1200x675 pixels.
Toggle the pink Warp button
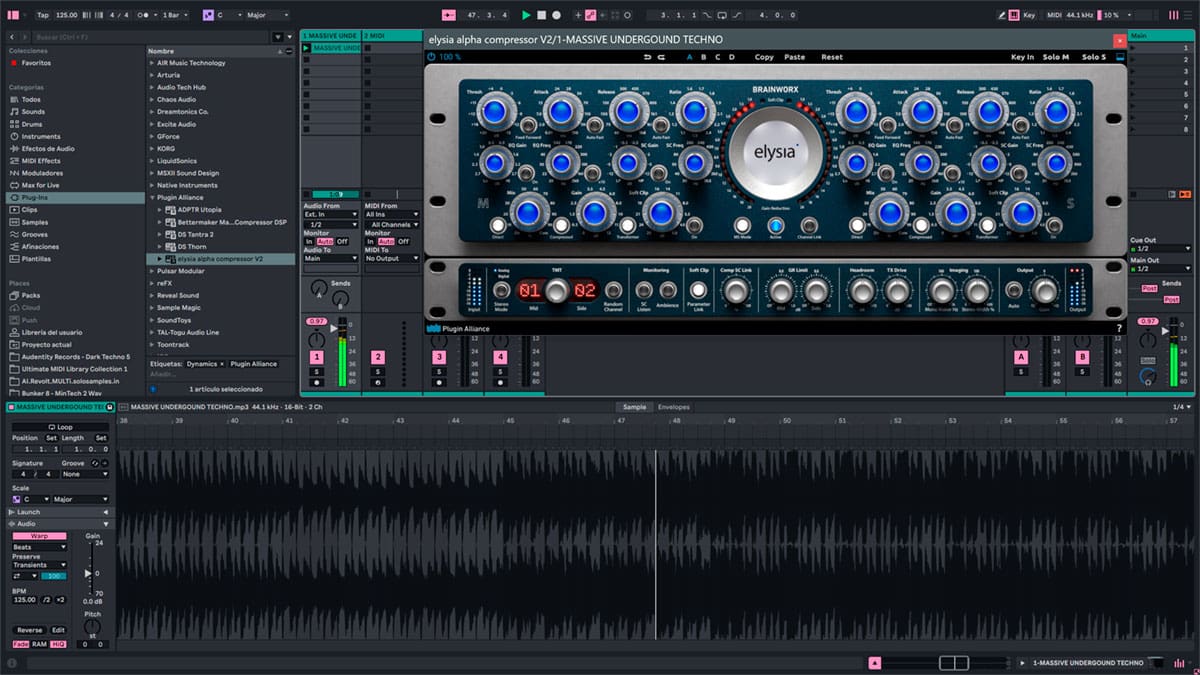click(x=39, y=536)
